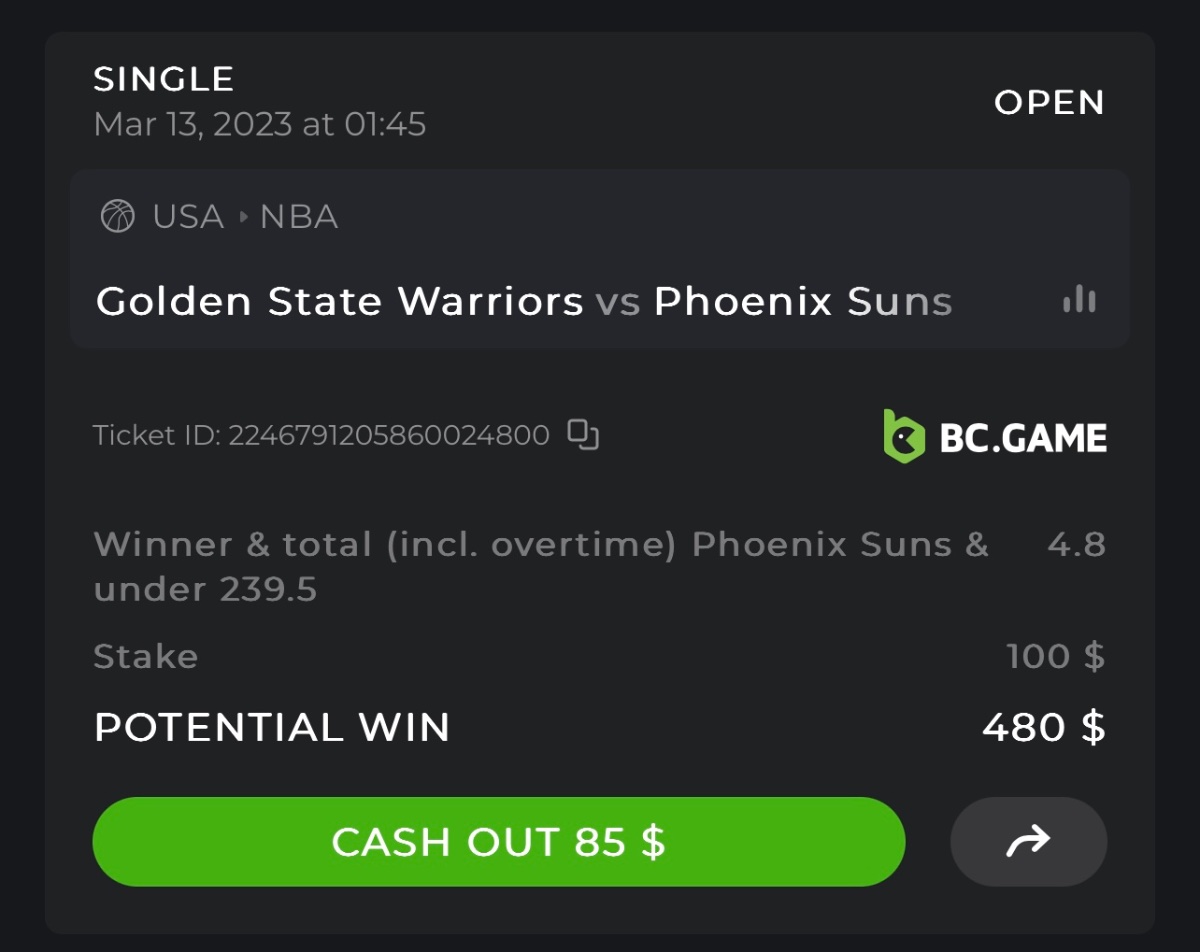Click the 4.8 odds value
The height and width of the screenshot is (952, 1200).
1076,545
